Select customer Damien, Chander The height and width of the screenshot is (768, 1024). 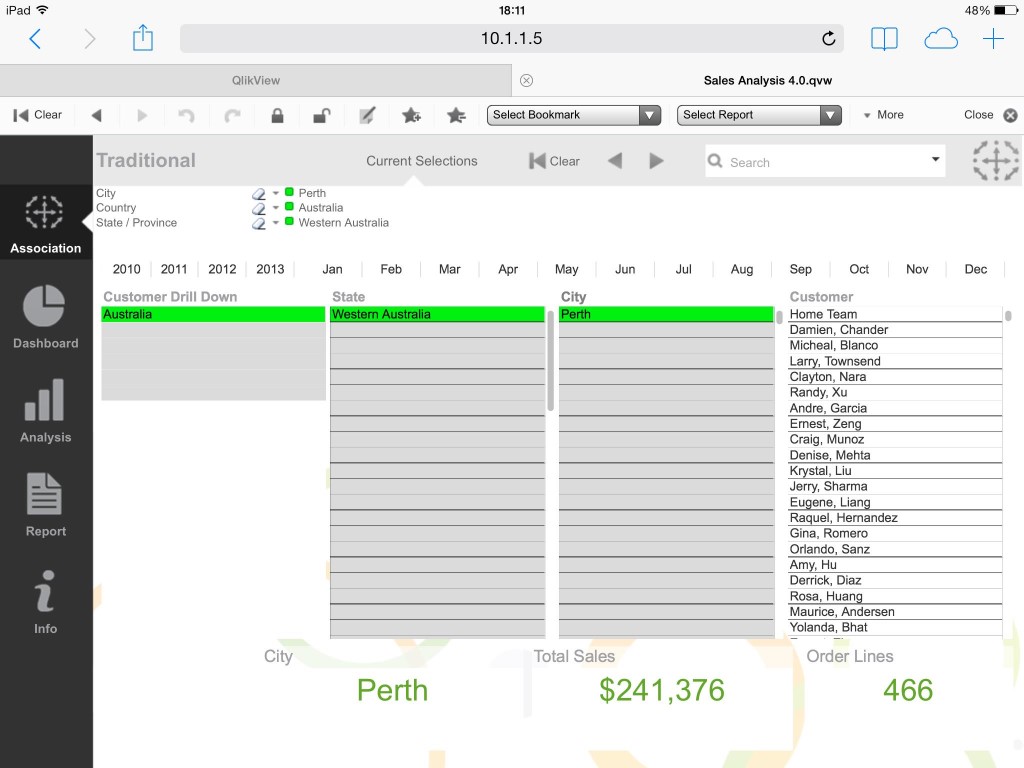point(895,330)
